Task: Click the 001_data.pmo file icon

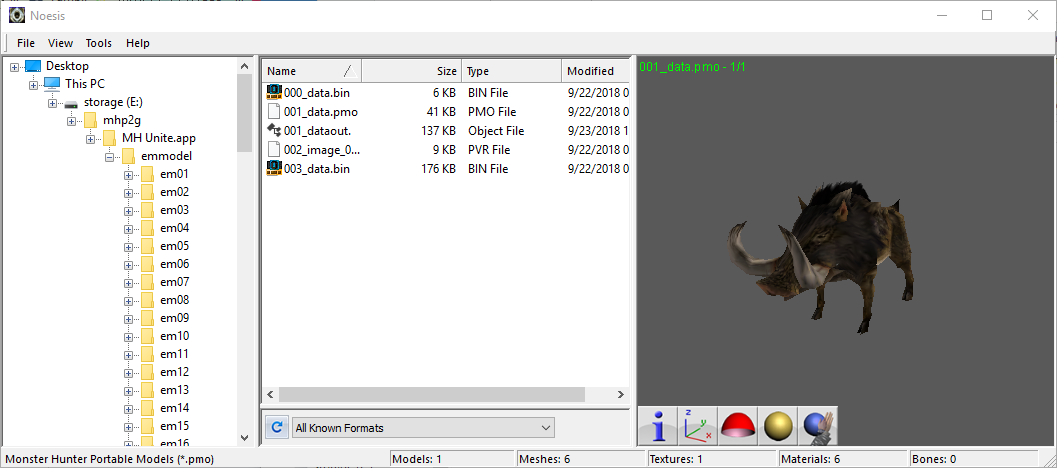Action: click(x=274, y=111)
